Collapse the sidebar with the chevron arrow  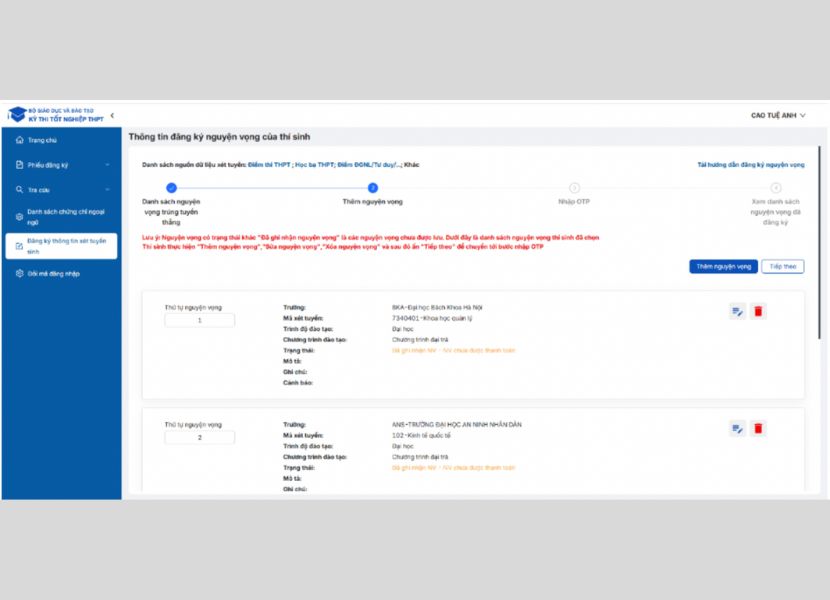tap(112, 117)
